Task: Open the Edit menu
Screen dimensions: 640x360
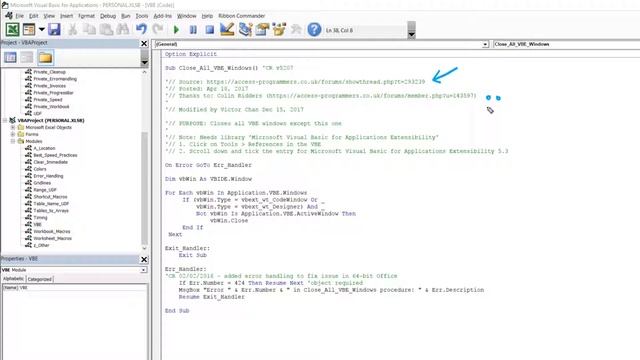Action: pos(33,16)
